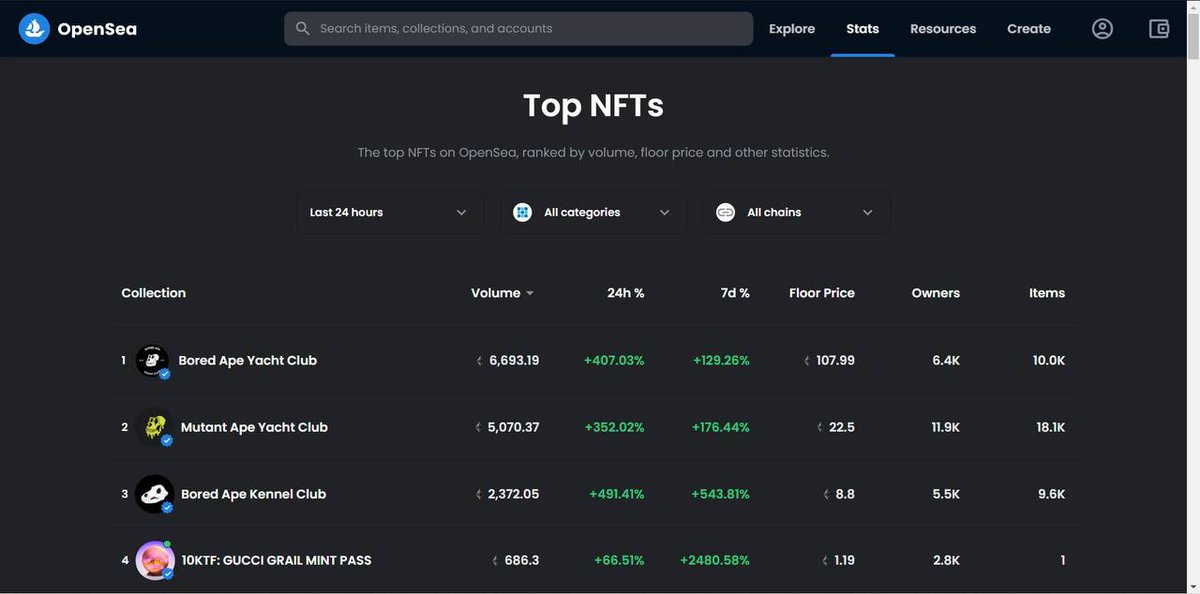Click volume value 6,693.19
The width and height of the screenshot is (1200, 594).
click(x=514, y=360)
